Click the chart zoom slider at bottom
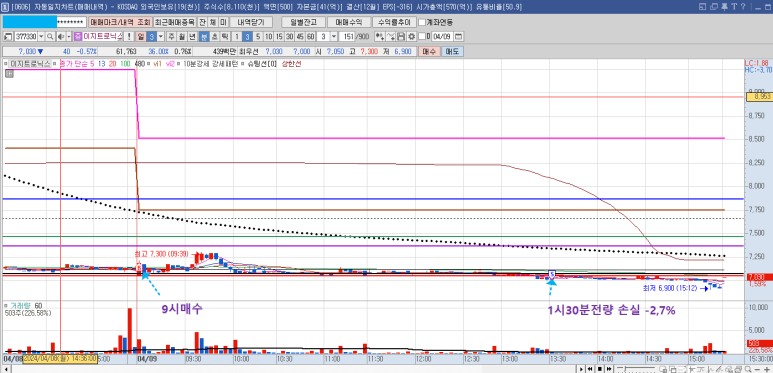 coord(635,369)
